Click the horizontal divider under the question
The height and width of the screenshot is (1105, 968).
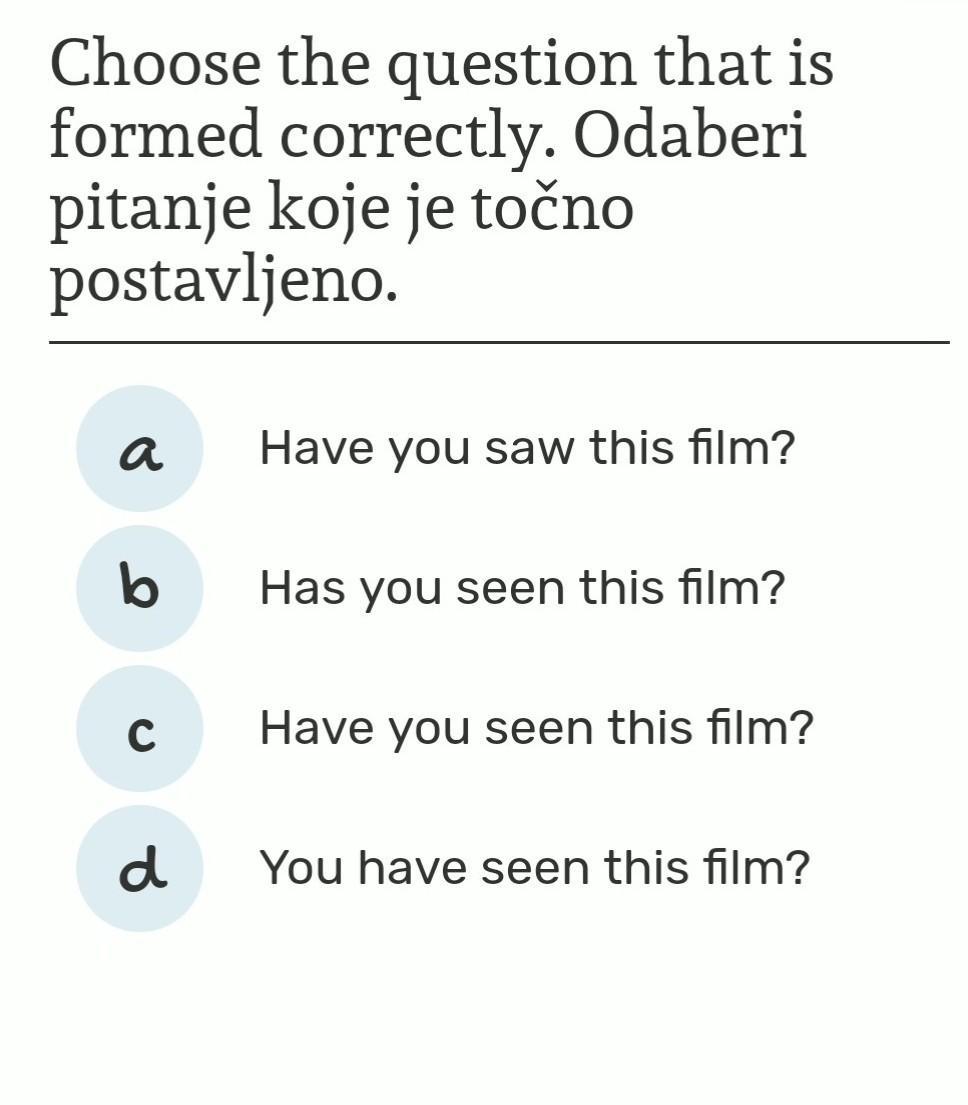point(499,342)
